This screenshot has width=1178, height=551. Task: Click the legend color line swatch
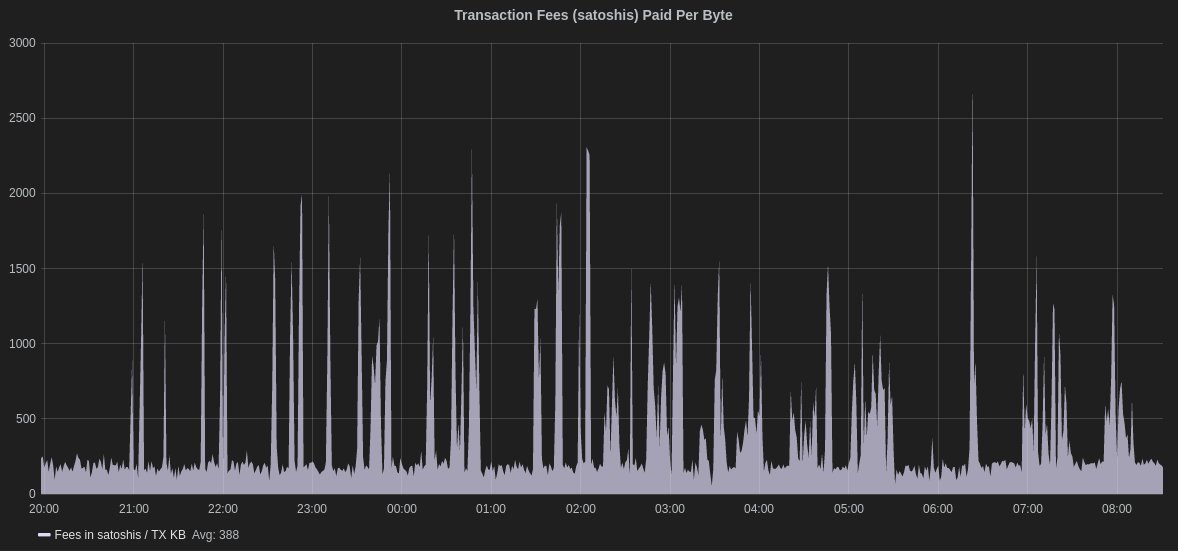click(x=44, y=535)
